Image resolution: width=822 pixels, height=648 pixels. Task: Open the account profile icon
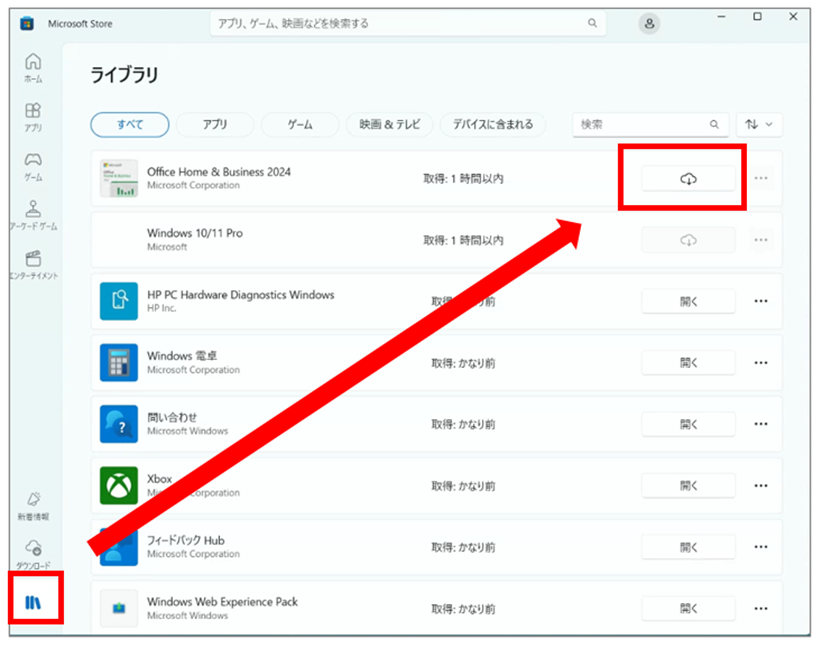pyautogui.click(x=648, y=23)
